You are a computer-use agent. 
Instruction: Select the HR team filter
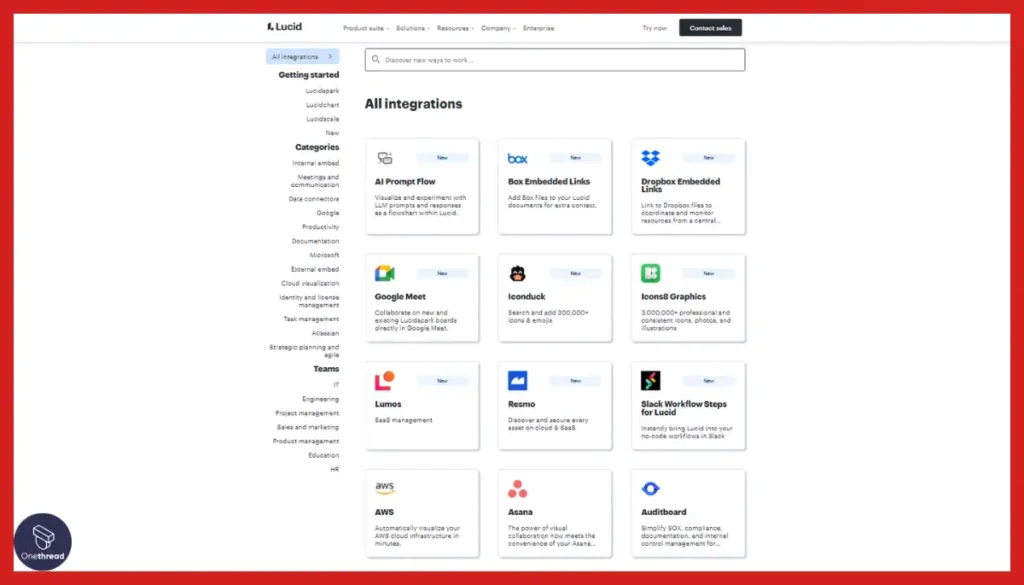pos(335,469)
